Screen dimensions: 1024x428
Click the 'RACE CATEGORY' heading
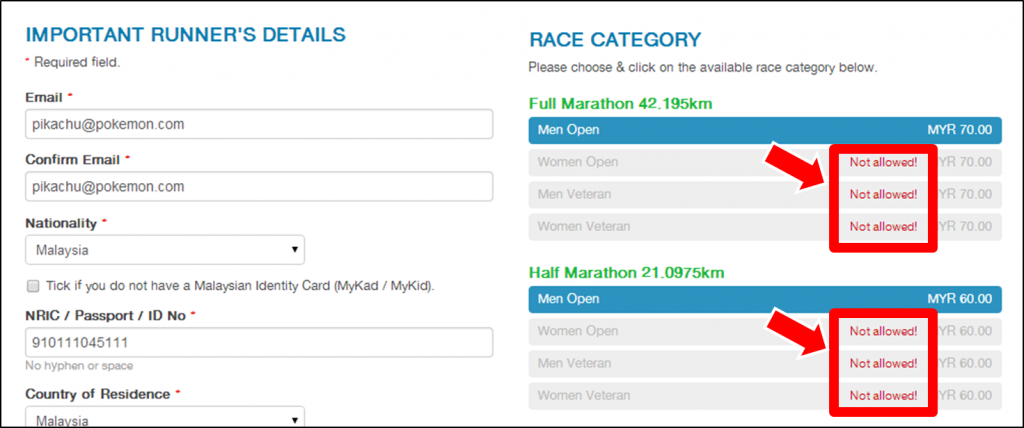tap(615, 40)
